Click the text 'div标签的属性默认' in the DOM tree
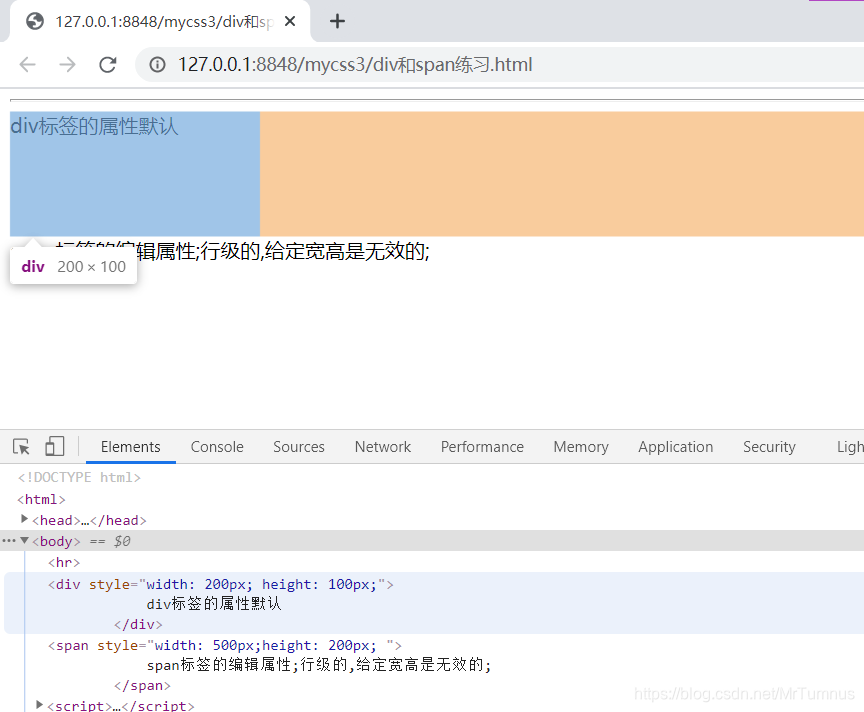This screenshot has height=712, width=864. [x=214, y=604]
